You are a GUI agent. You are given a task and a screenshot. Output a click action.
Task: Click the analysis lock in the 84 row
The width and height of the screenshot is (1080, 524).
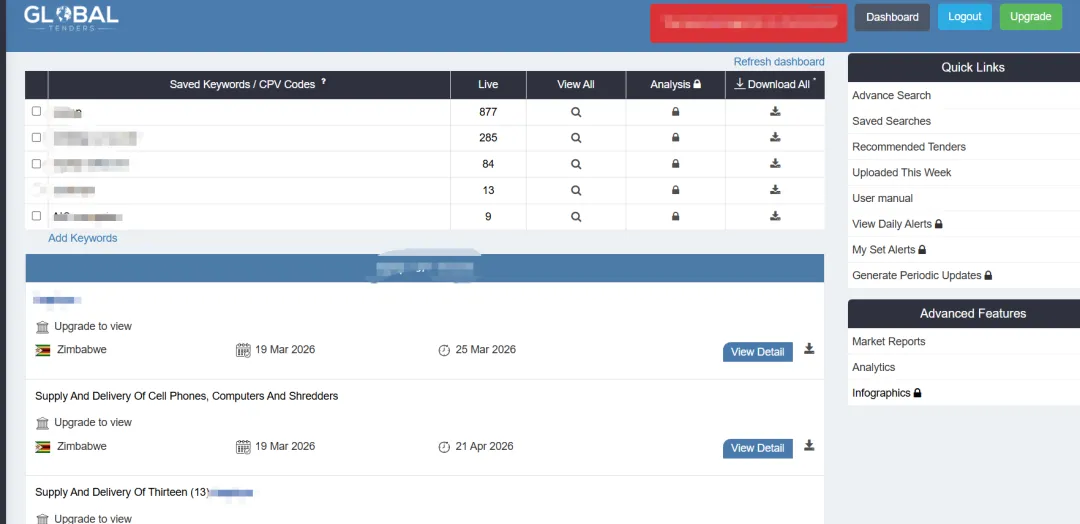(676, 164)
